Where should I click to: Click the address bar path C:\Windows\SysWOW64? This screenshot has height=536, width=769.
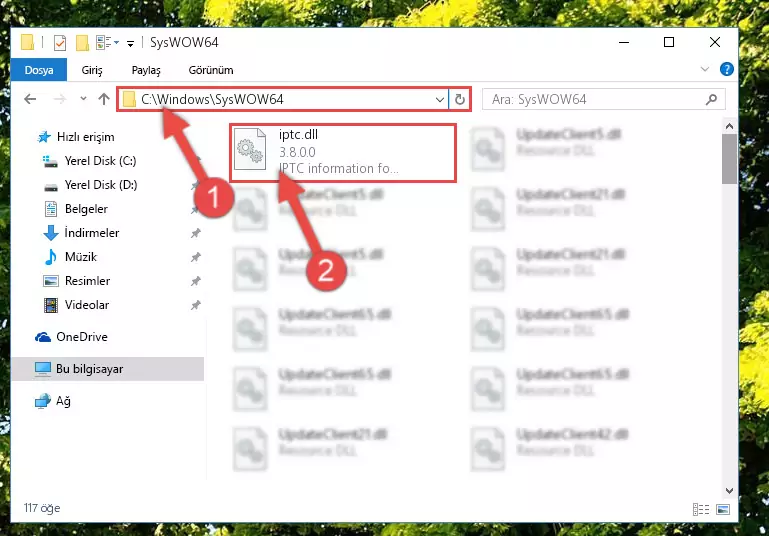(x=212, y=100)
